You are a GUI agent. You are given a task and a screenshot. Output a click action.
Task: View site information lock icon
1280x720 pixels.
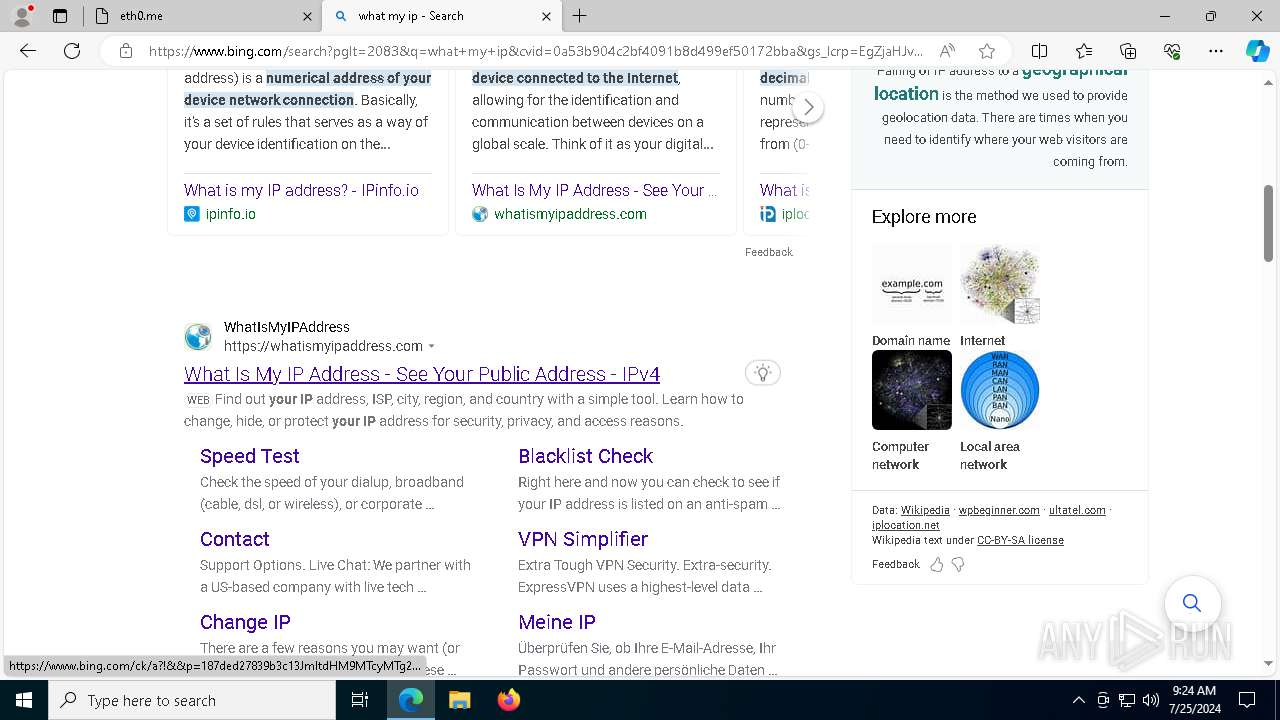pyautogui.click(x=125, y=51)
